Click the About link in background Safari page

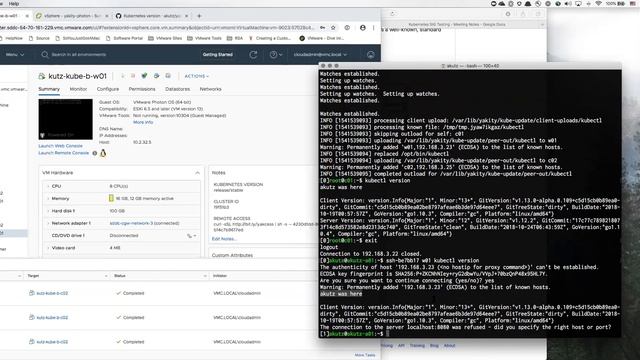click(x=449, y=346)
